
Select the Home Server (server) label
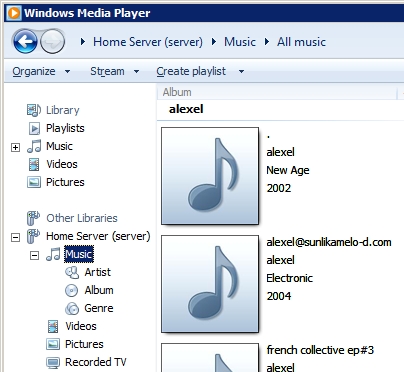[x=98, y=236]
